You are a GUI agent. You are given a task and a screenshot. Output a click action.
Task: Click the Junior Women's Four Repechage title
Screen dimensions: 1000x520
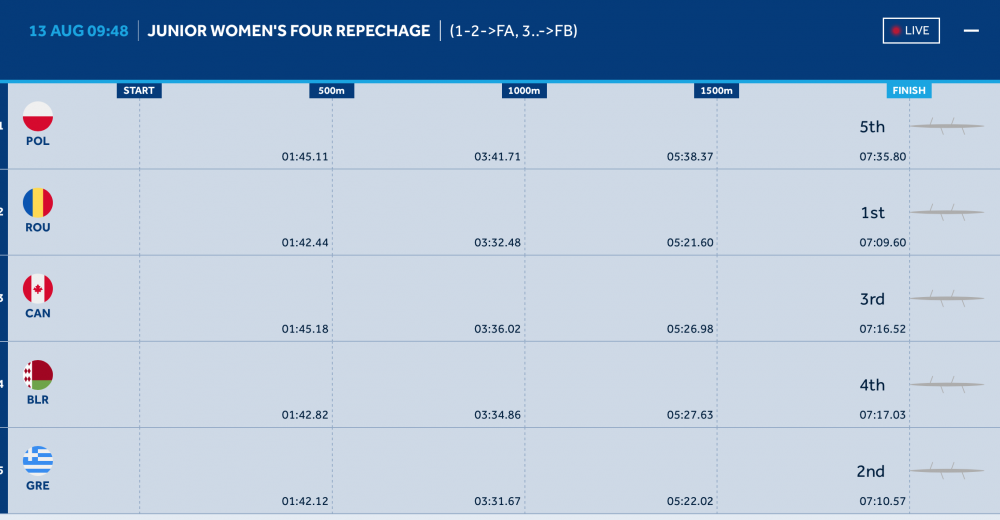pyautogui.click(x=289, y=31)
